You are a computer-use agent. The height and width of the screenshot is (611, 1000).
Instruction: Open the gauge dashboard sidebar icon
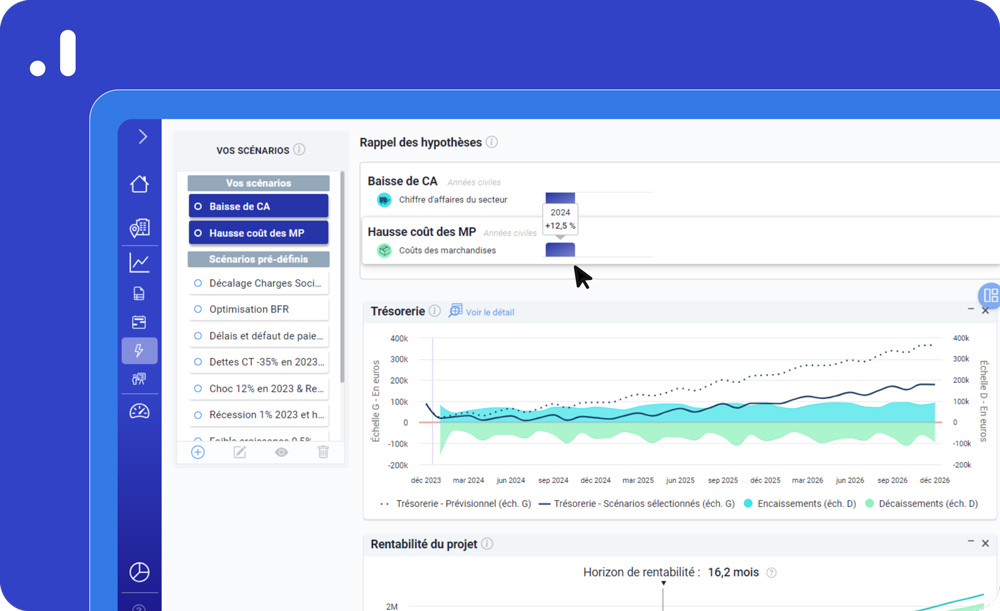140,411
